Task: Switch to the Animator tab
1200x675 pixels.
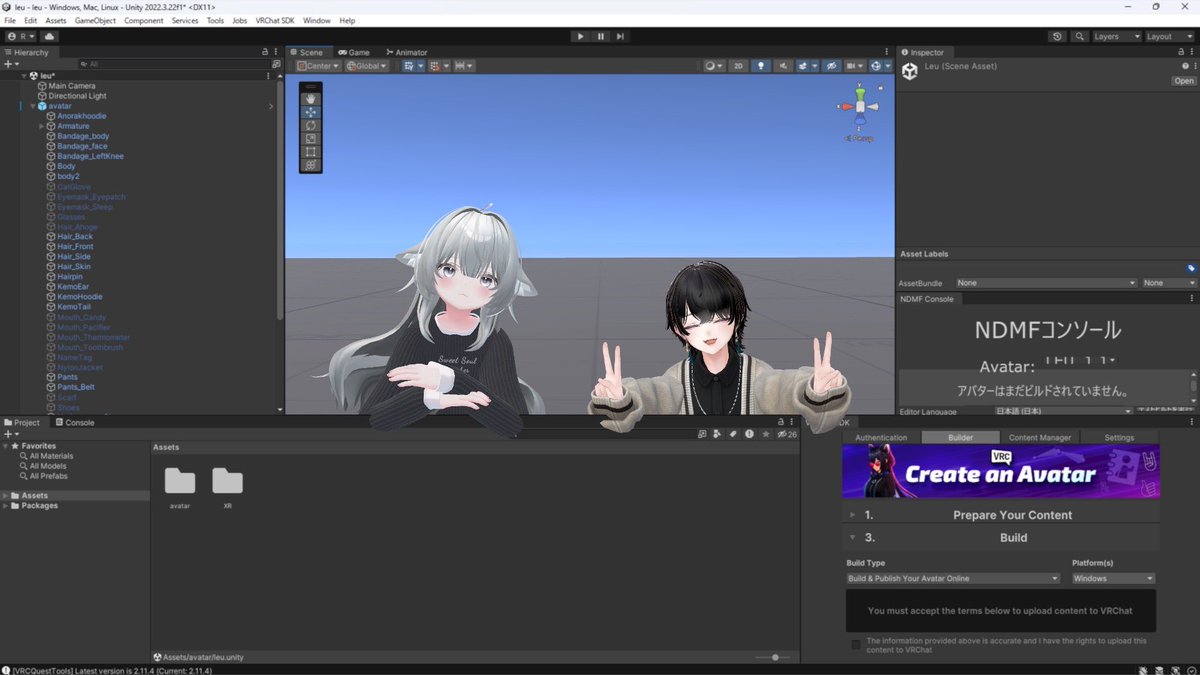Action: coord(405,52)
